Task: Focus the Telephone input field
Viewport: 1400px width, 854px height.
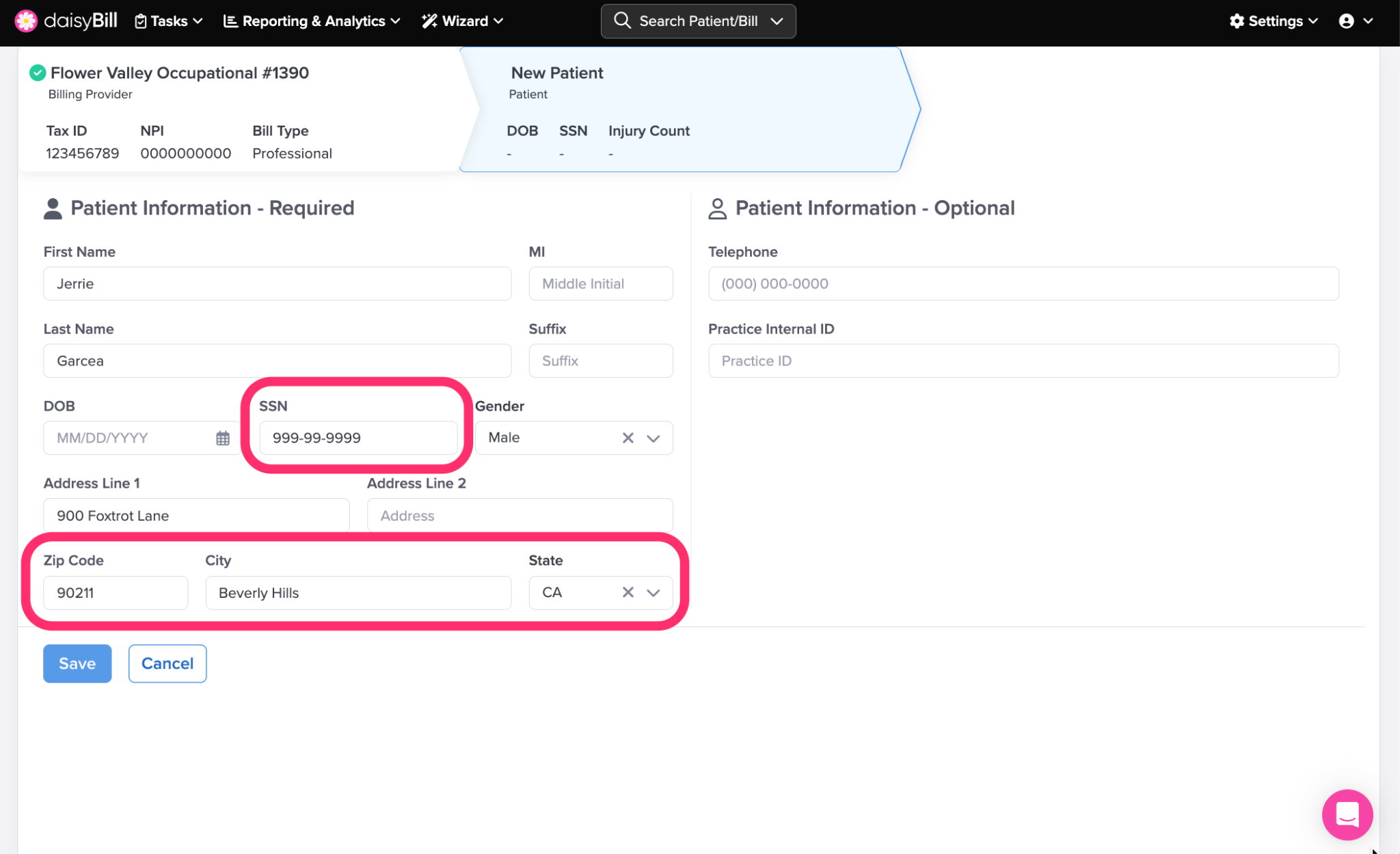Action: pyautogui.click(x=1023, y=284)
